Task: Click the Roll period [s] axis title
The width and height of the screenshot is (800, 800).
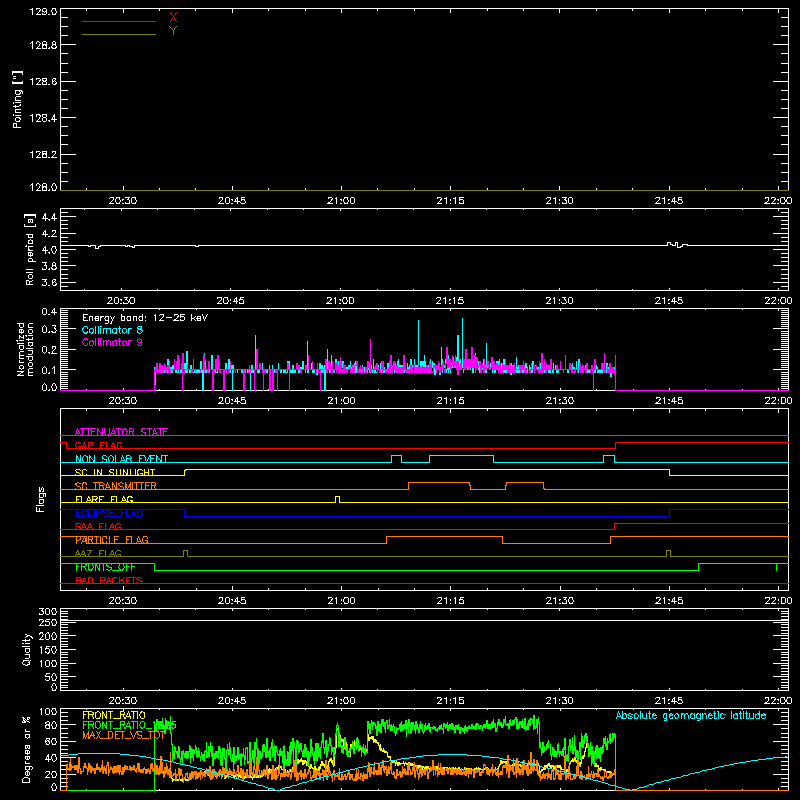Action: point(30,249)
